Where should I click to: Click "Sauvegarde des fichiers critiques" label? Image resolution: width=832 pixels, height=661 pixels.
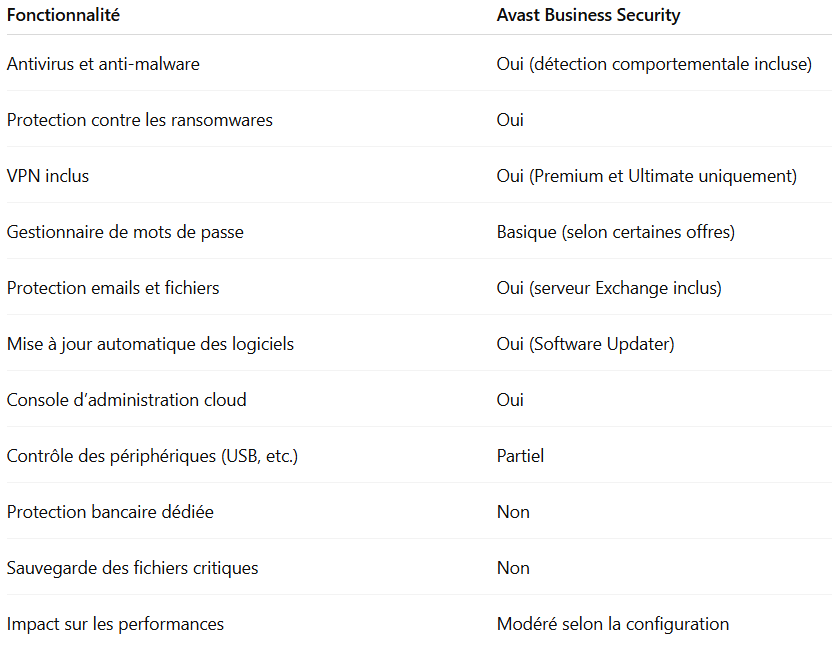pyautogui.click(x=132, y=568)
